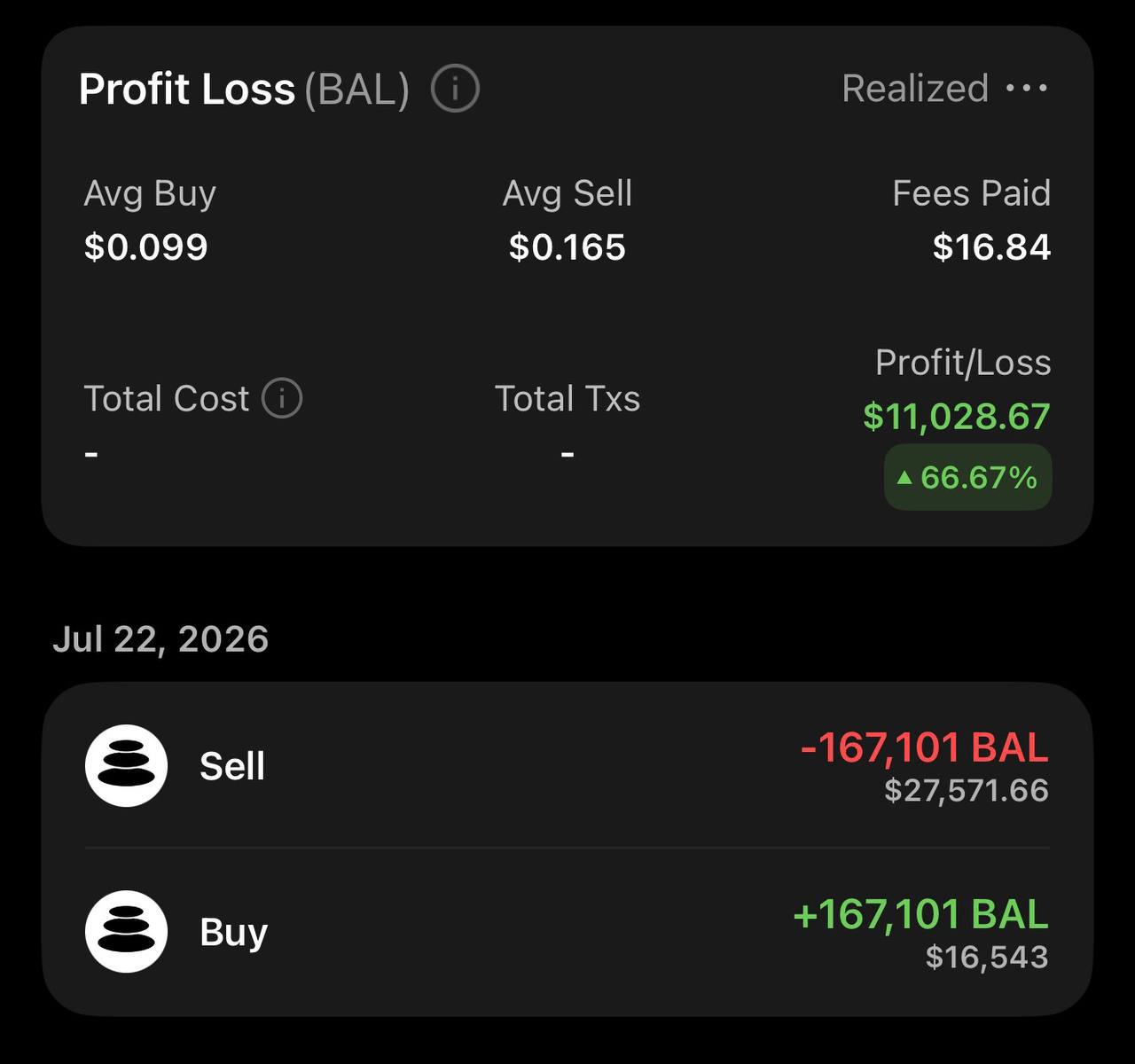The width and height of the screenshot is (1135, 1064).
Task: Open the Profit Loss info icon
Action: 455,89
